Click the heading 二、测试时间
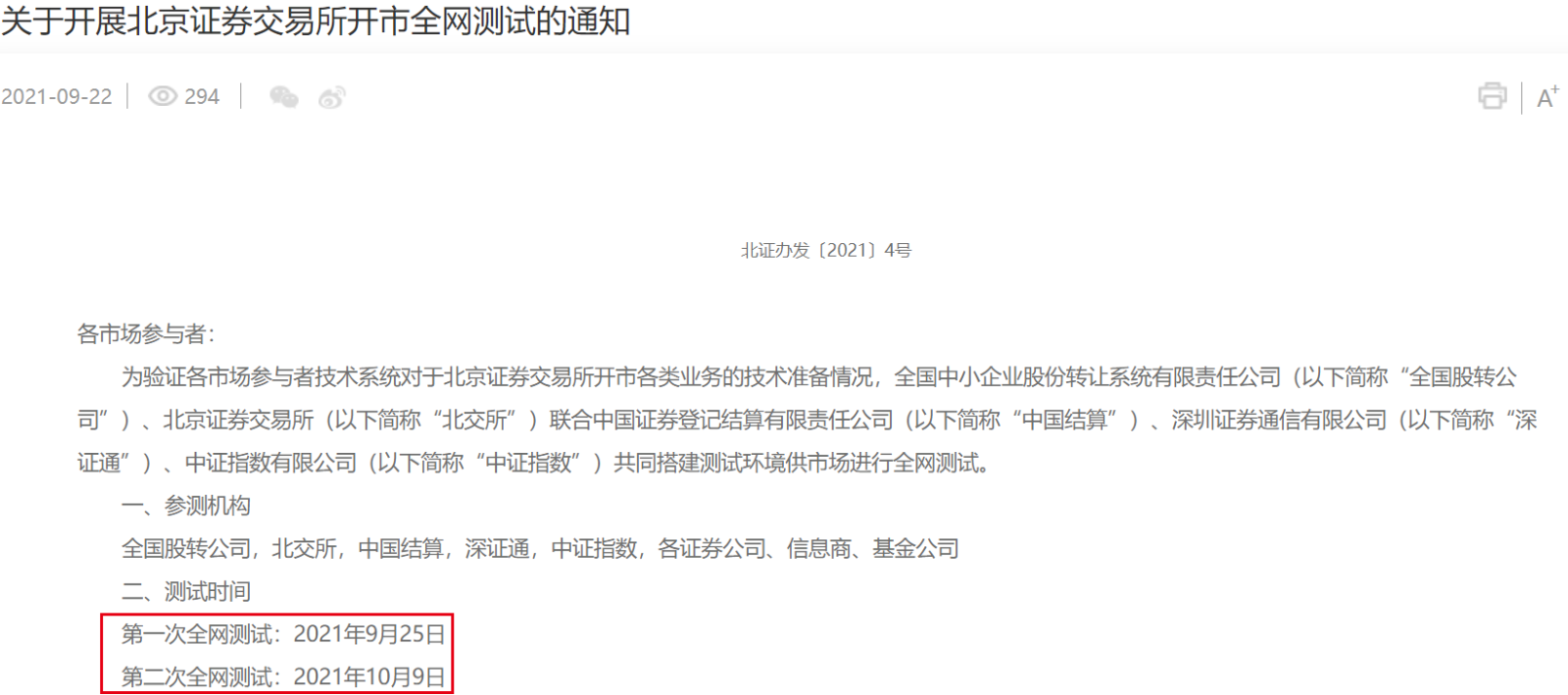The height and width of the screenshot is (695, 1568). [x=186, y=592]
